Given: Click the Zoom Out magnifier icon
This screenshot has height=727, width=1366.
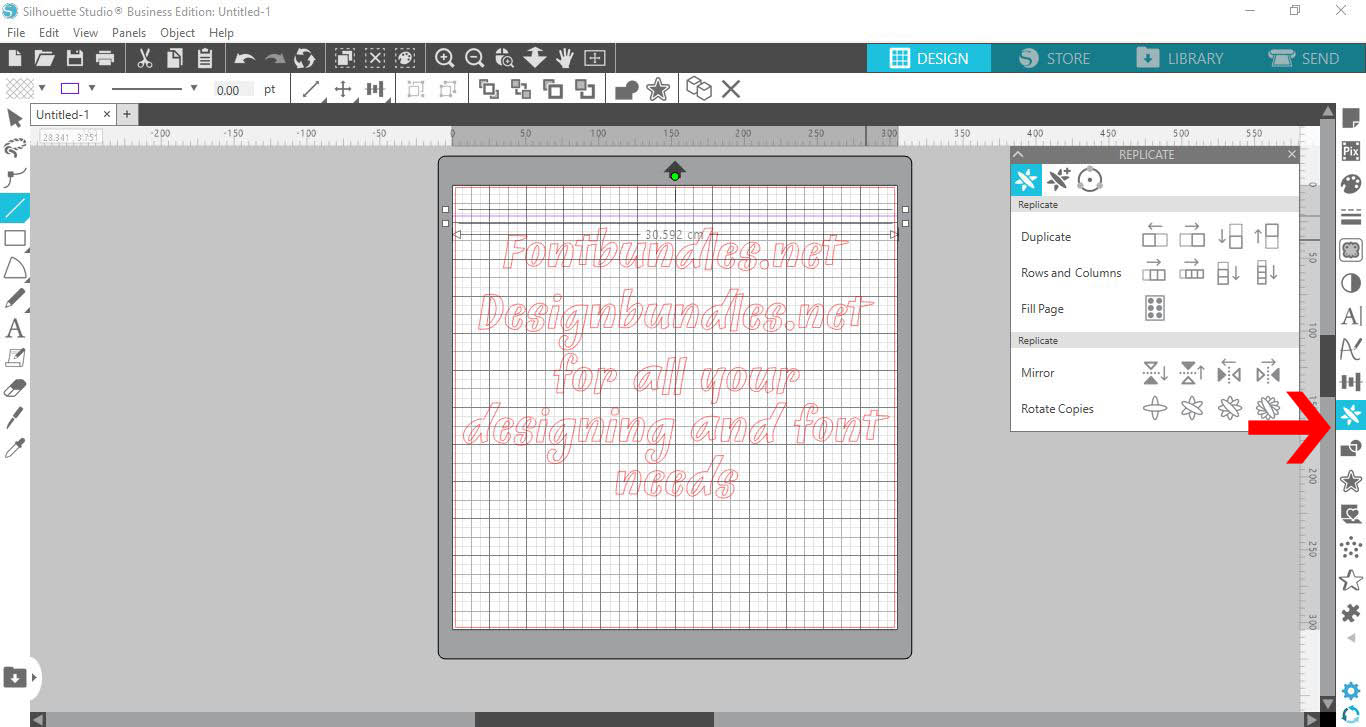Looking at the screenshot, I should point(475,58).
